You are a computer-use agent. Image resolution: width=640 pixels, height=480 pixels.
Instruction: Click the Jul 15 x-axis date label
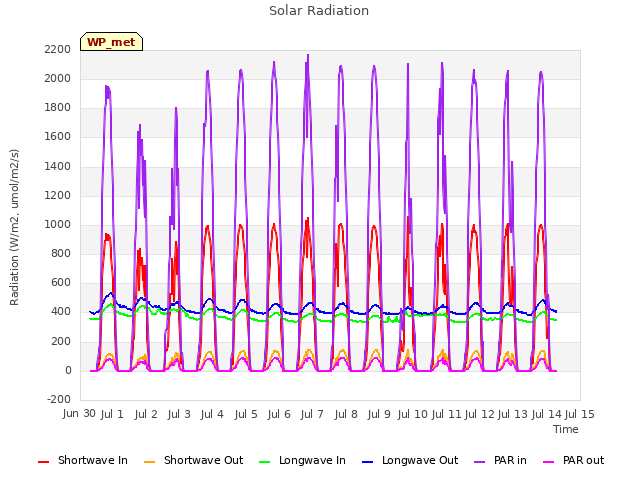point(580,414)
